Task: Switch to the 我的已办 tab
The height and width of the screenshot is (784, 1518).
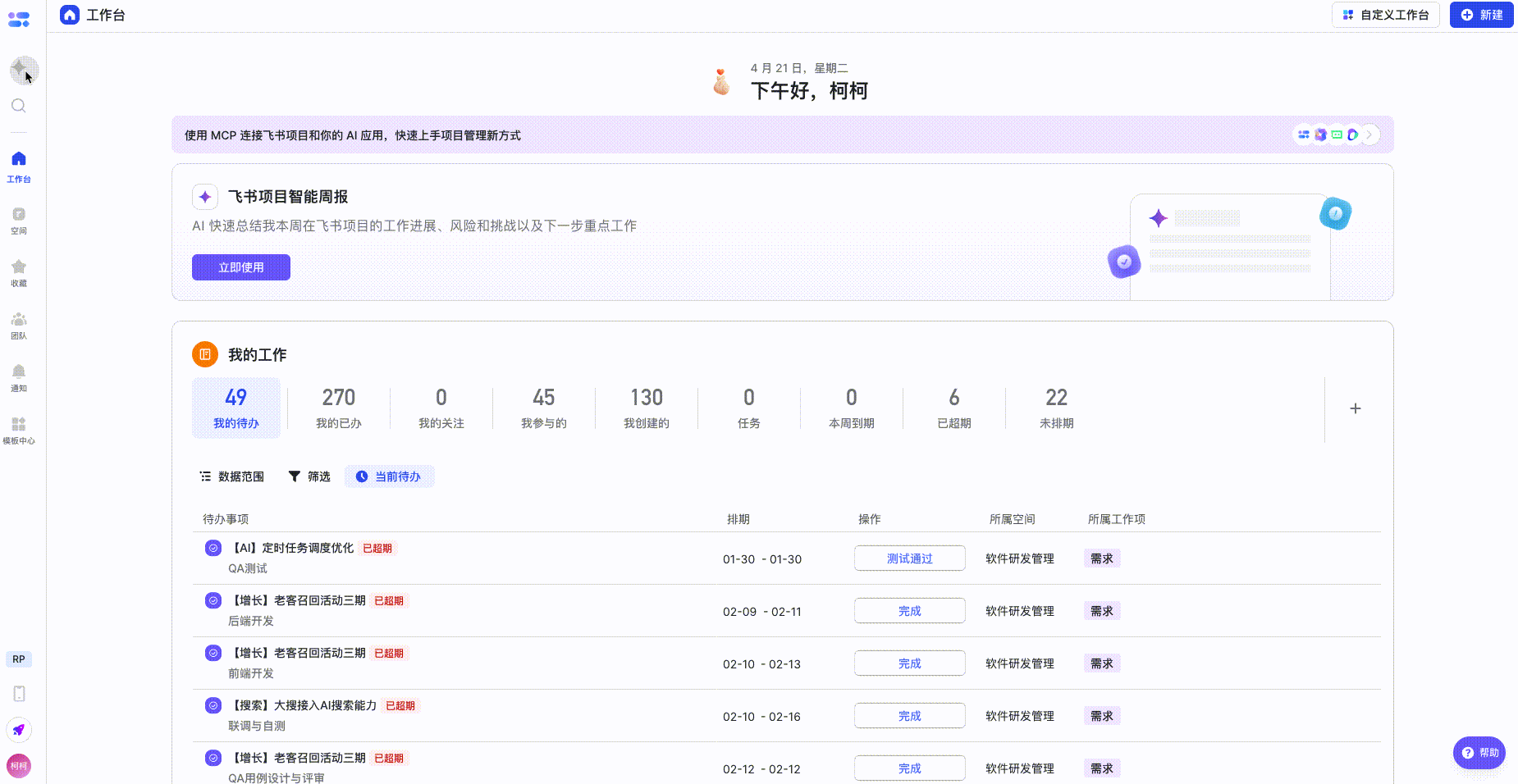Action: [x=339, y=408]
